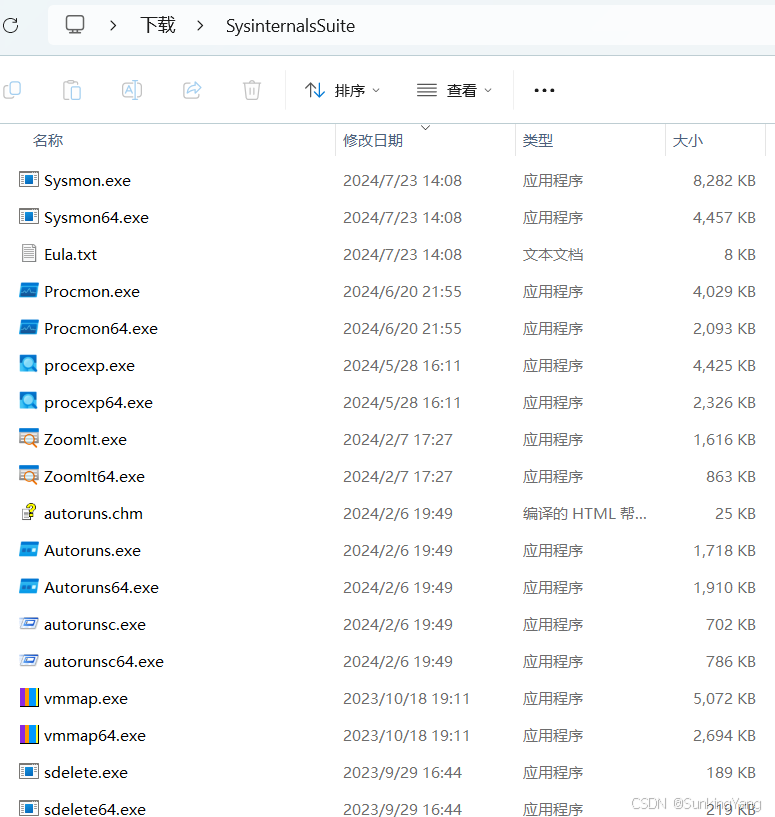Click the 编译的 HTML 帮... type cell
The image size is (775, 817).
pyautogui.click(x=585, y=514)
